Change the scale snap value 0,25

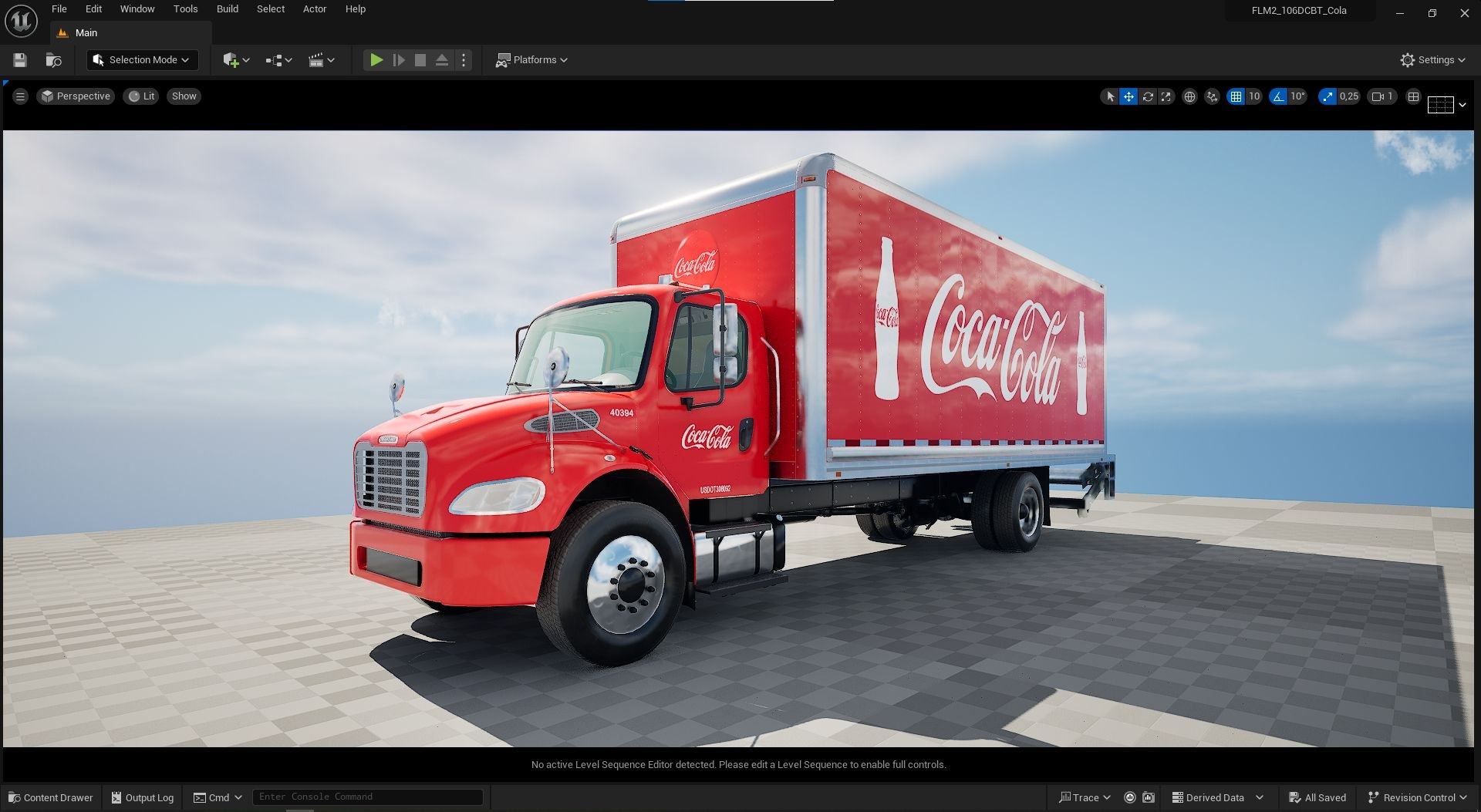[1349, 96]
